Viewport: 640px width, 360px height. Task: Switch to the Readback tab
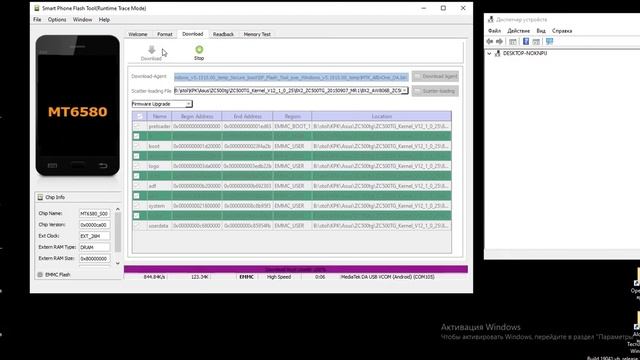point(223,34)
